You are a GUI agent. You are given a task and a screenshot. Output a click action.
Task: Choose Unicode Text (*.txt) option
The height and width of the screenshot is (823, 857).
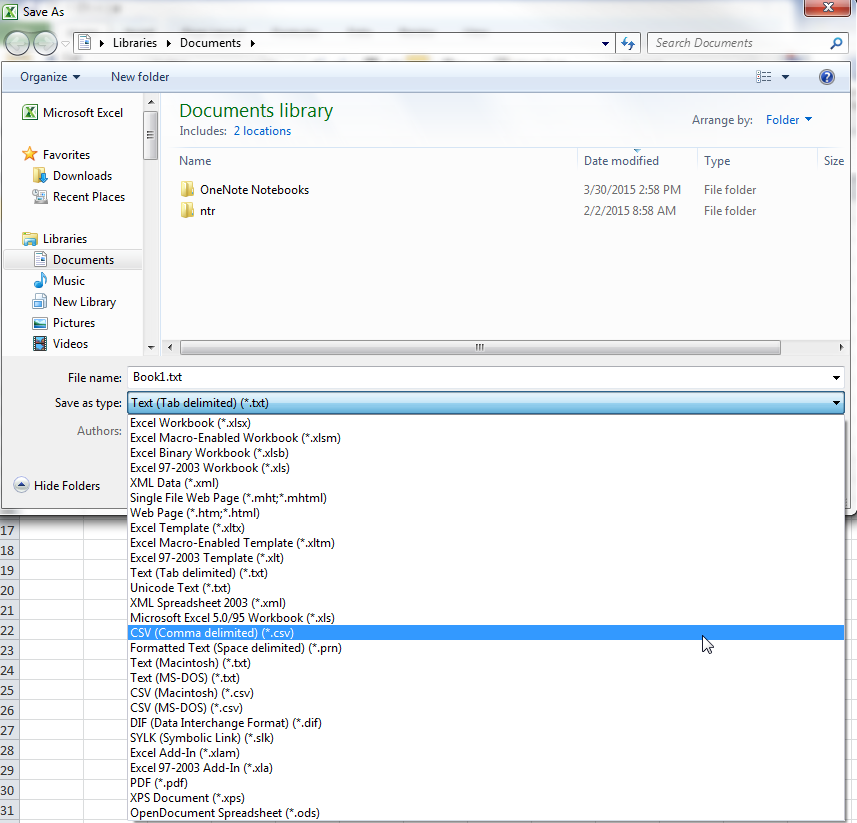click(486, 588)
